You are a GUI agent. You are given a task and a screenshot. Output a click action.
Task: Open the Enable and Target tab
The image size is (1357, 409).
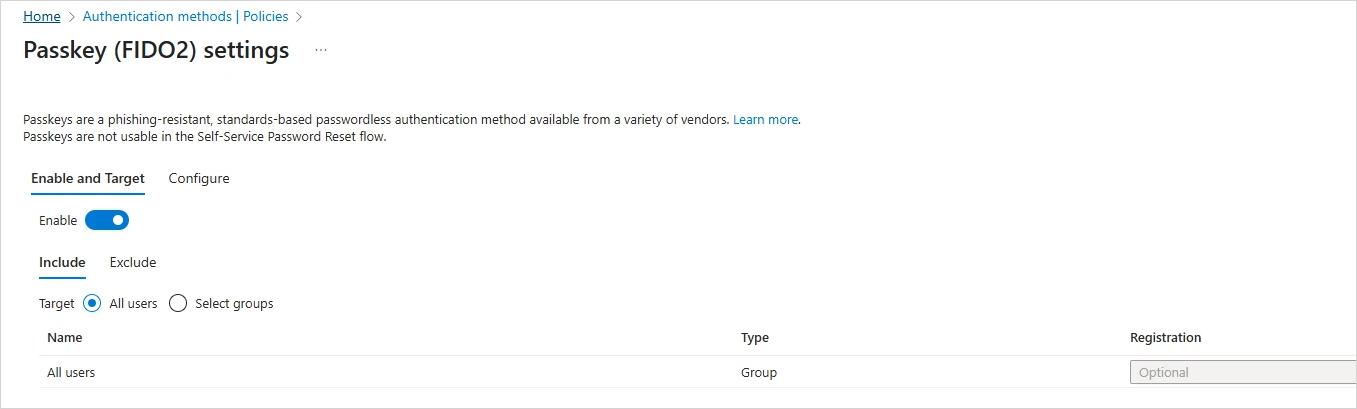coord(88,179)
